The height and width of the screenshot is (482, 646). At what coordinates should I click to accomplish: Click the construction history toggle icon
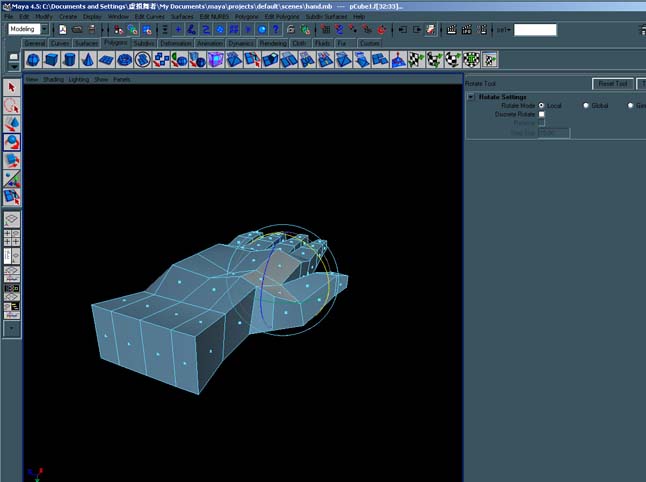(431, 30)
